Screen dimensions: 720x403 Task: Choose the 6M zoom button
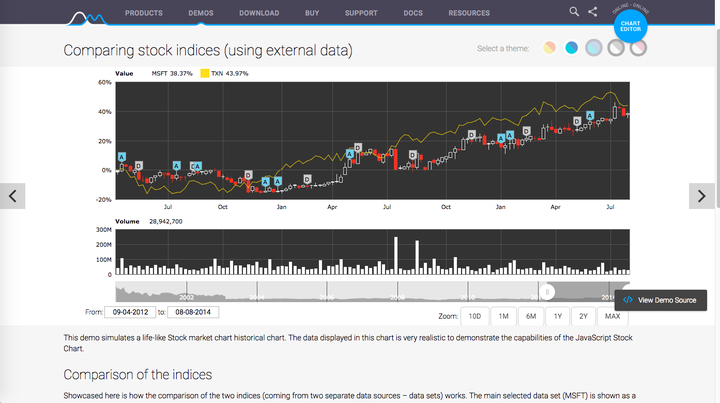click(x=531, y=316)
